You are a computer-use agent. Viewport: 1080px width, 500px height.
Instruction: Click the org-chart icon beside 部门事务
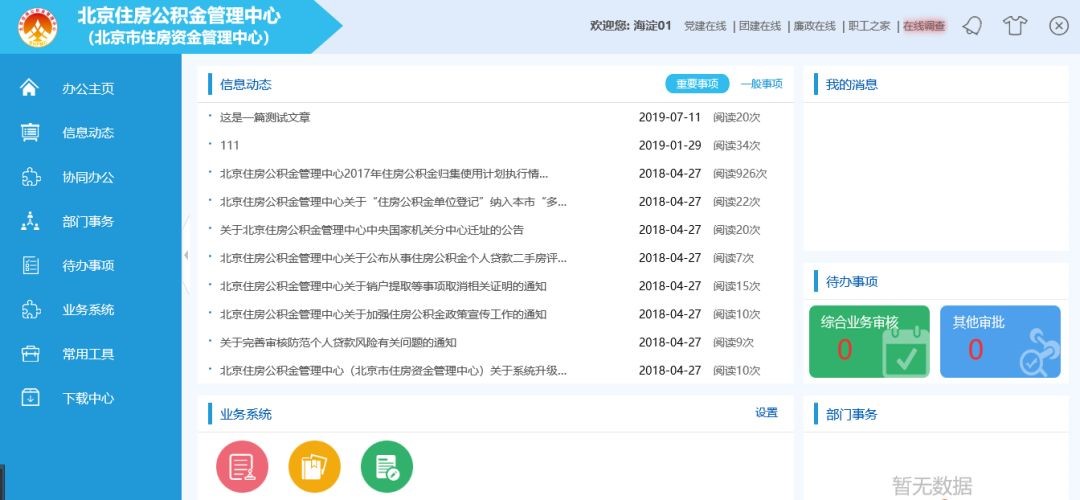coord(30,221)
